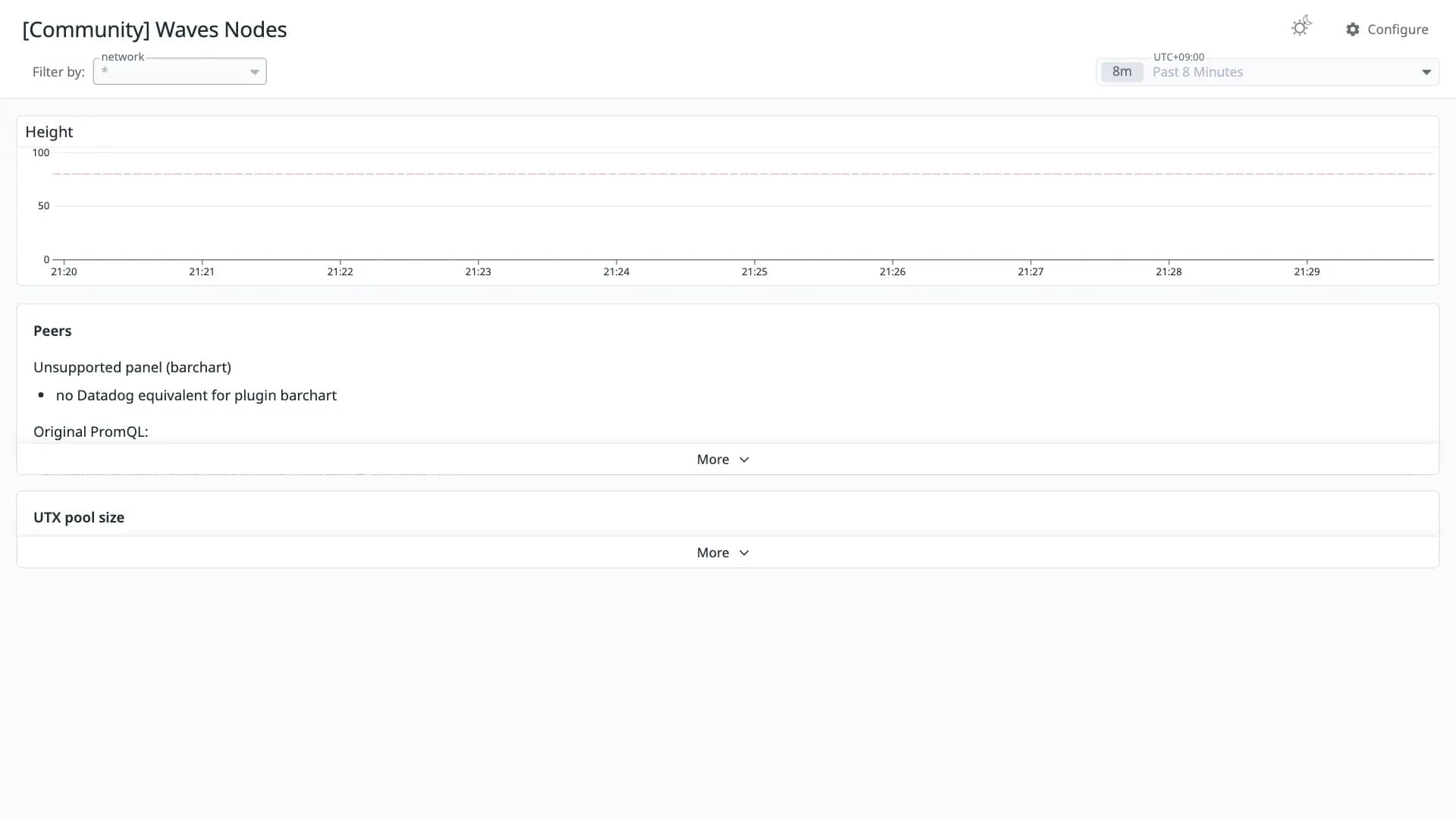Open dashboard Configure gear icon
1456x819 pixels.
(x=1353, y=30)
